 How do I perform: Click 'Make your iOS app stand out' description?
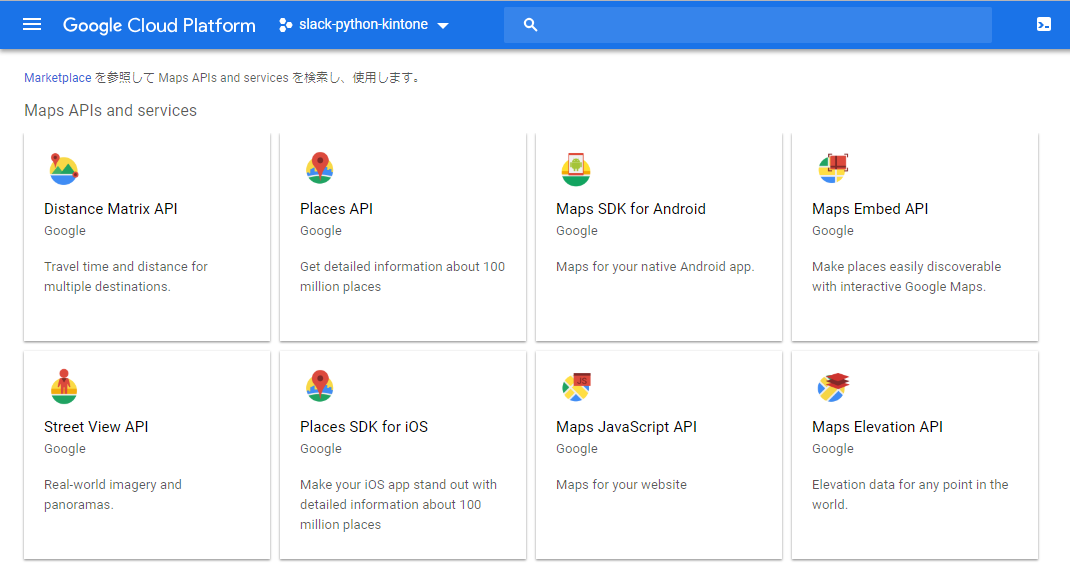[x=399, y=505]
